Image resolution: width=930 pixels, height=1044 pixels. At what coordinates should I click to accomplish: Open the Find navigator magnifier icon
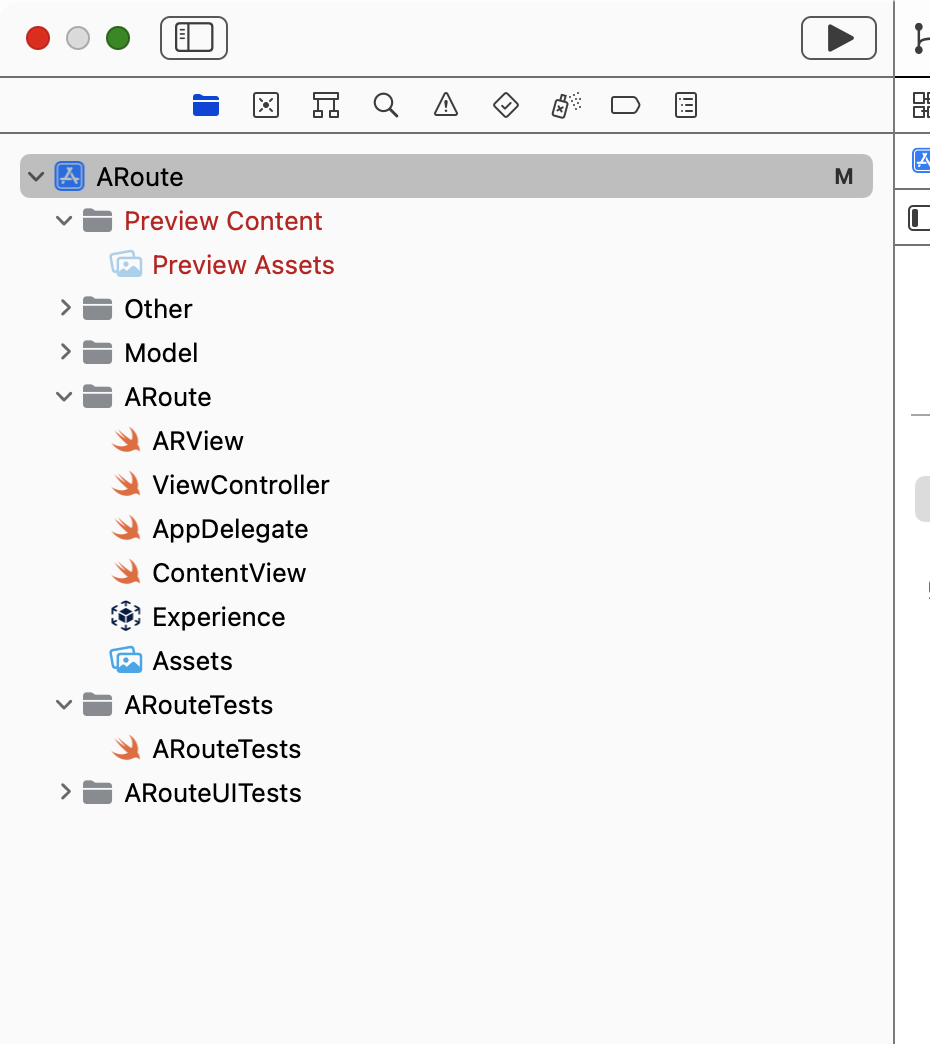click(x=385, y=105)
